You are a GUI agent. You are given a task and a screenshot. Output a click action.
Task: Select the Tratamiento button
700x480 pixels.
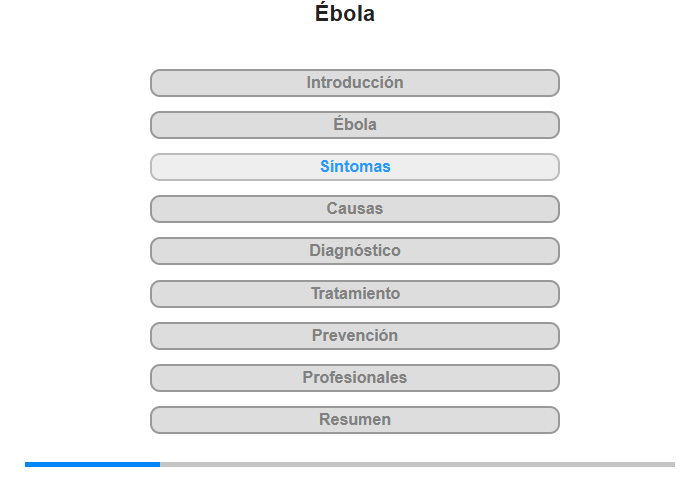coord(354,294)
